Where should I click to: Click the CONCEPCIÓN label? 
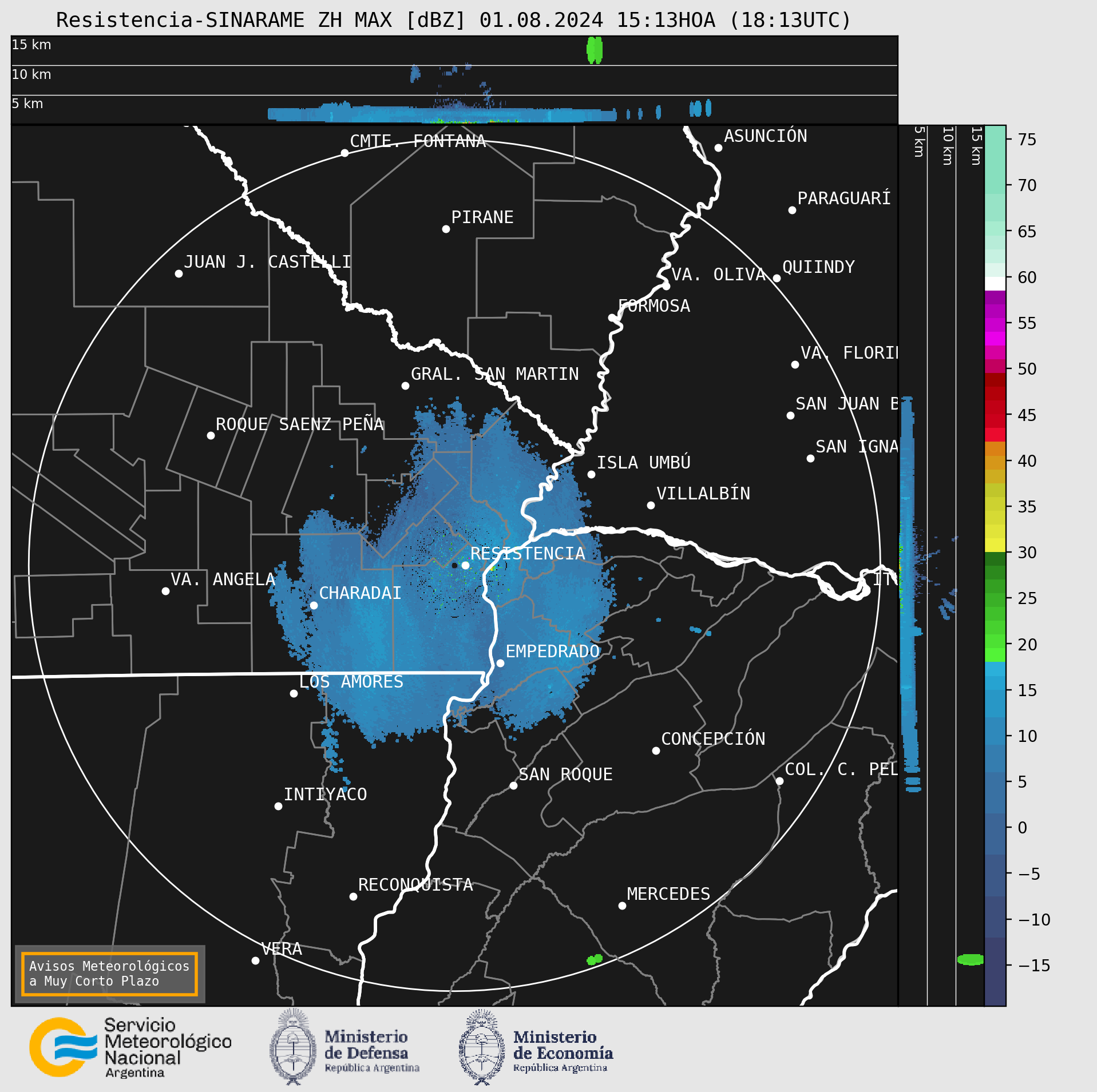click(x=713, y=738)
